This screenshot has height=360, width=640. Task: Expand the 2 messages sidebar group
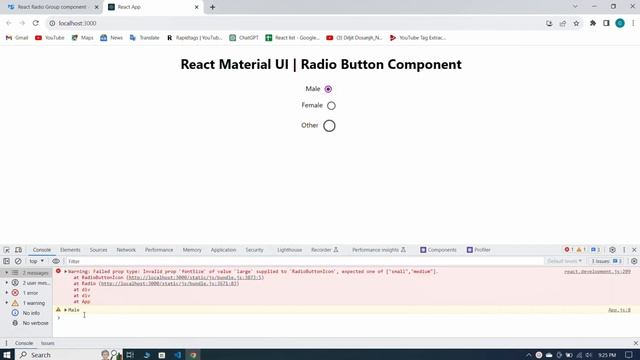pyautogui.click(x=7, y=272)
